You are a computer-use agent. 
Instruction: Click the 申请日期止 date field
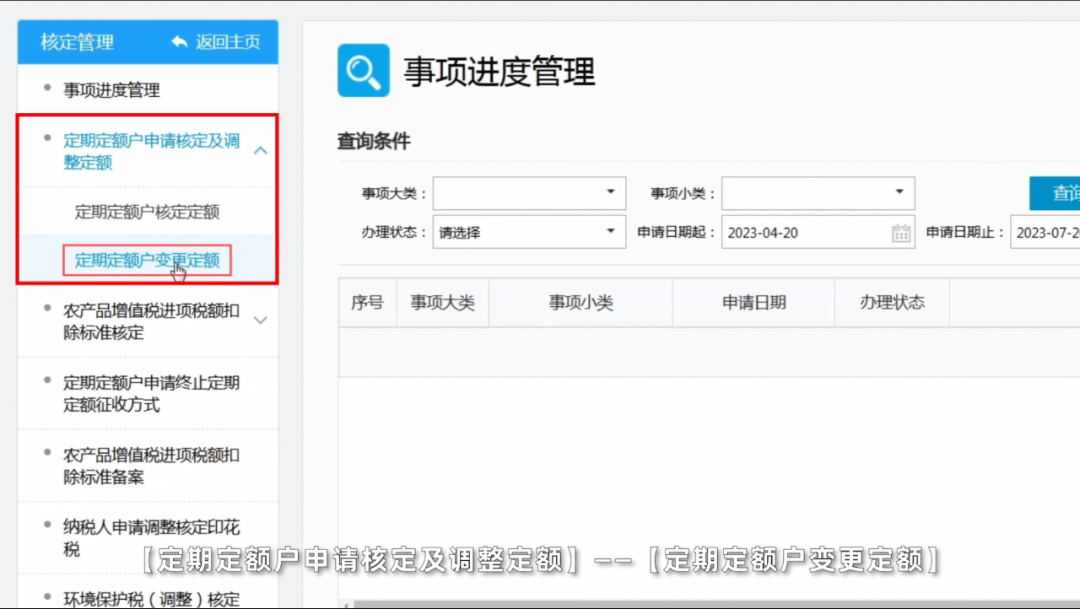(x=1045, y=233)
